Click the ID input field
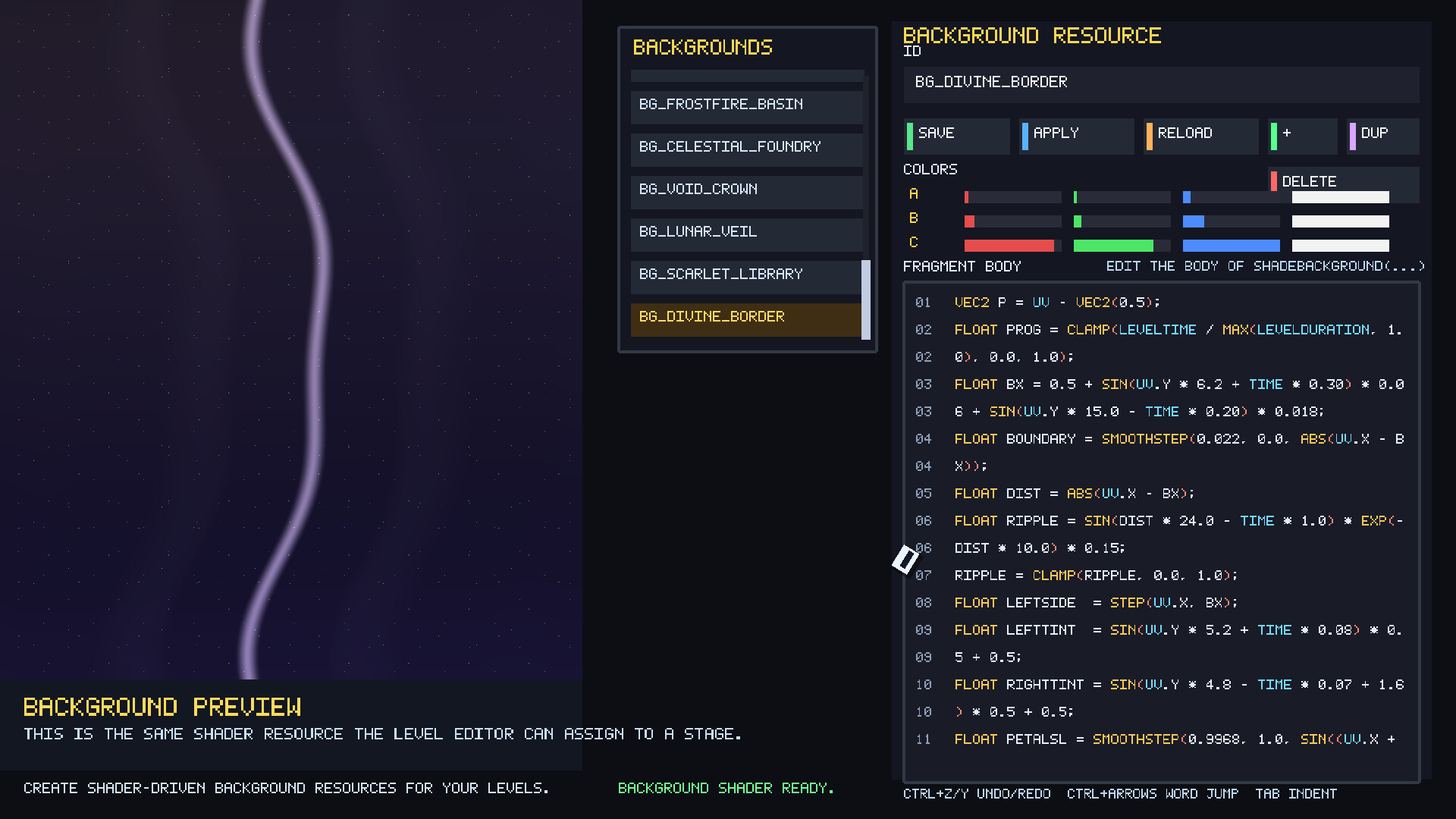Viewport: 1456px width, 819px height. click(x=1160, y=83)
